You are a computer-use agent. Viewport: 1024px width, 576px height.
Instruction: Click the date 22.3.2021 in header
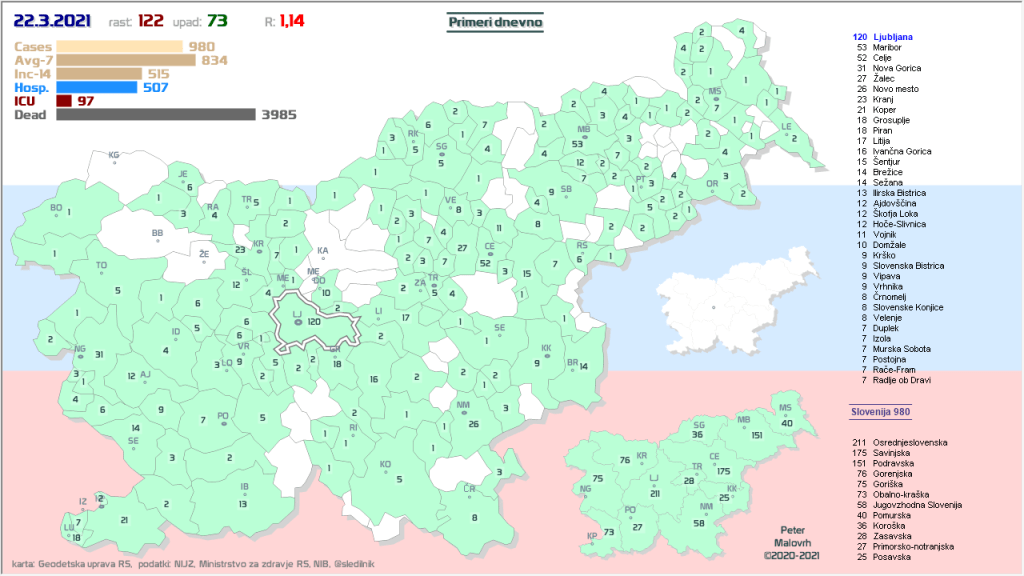[x=52, y=20]
